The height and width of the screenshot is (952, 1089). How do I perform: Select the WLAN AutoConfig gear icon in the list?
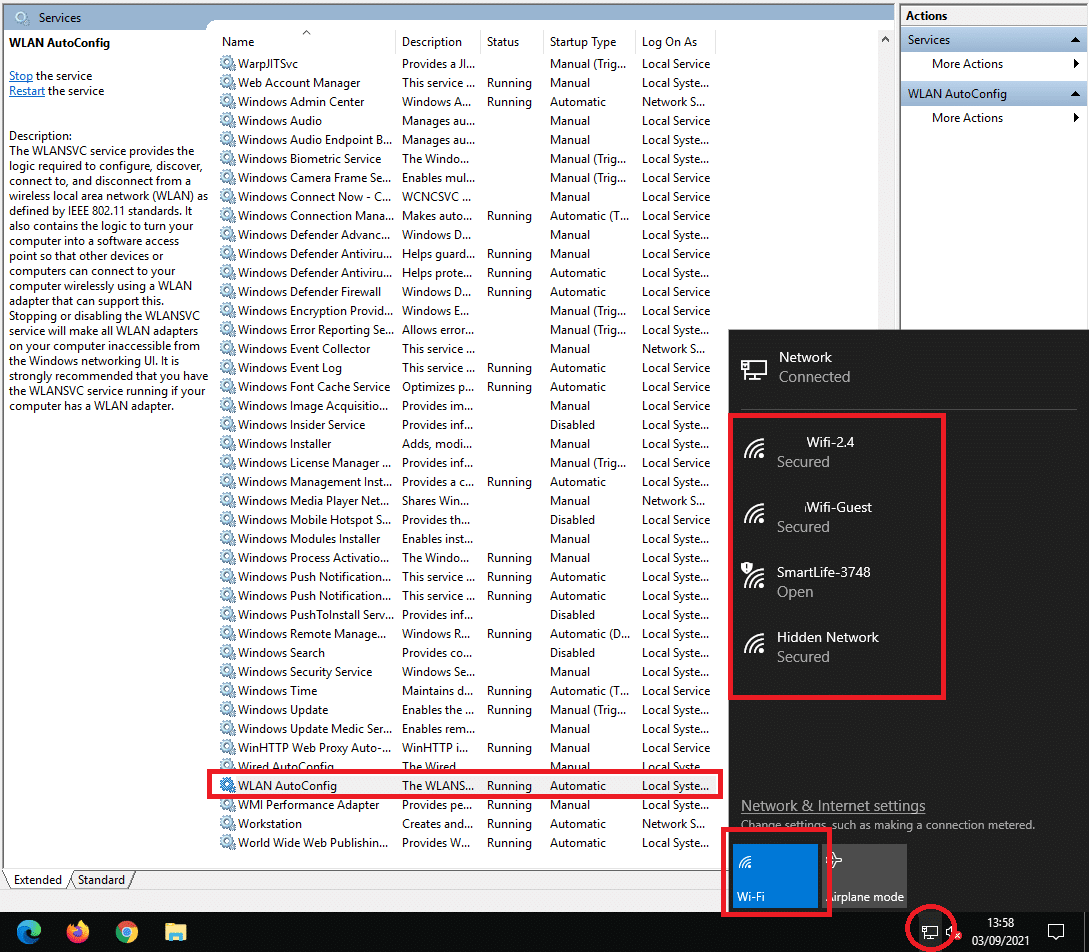[228, 785]
